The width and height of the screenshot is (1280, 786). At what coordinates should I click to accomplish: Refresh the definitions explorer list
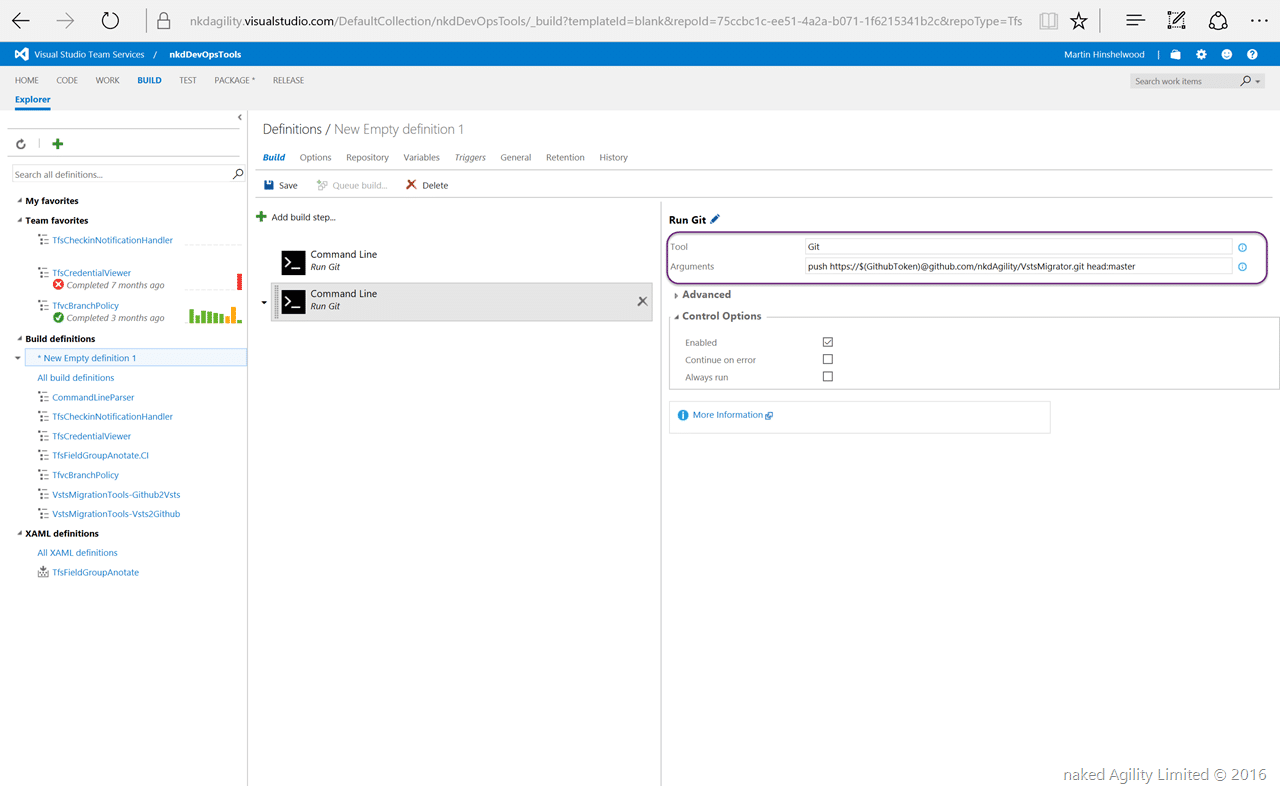click(x=21, y=144)
